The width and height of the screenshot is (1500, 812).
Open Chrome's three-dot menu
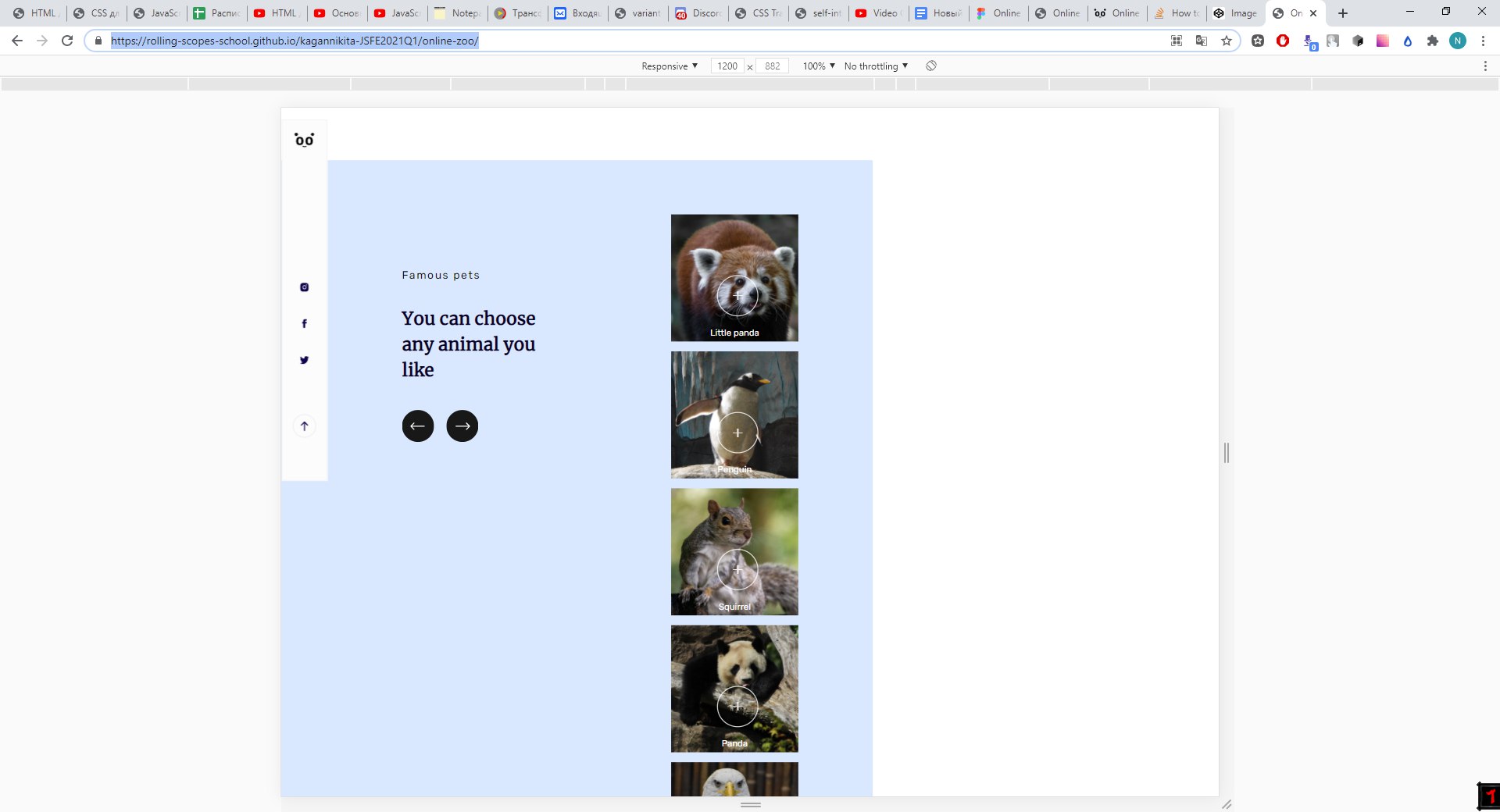coord(1483,41)
